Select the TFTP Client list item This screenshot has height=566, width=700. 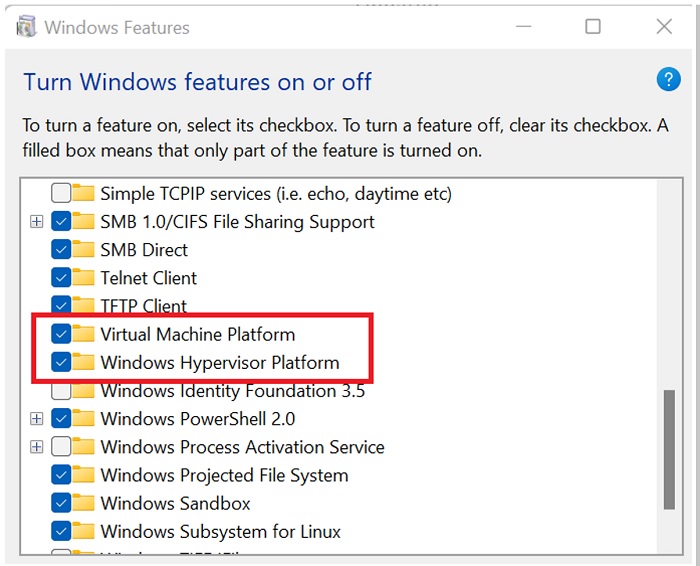[143, 306]
